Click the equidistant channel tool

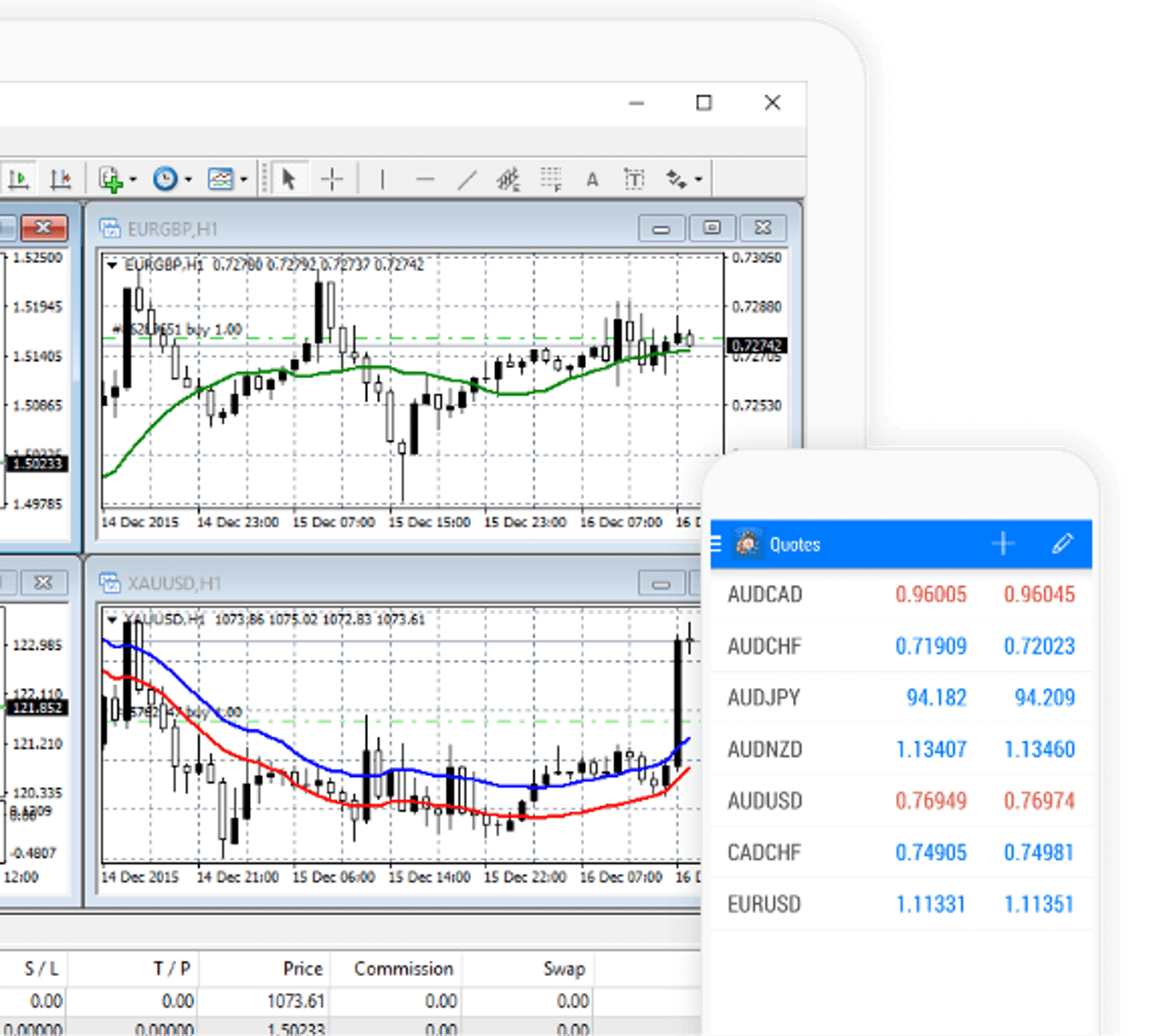(x=509, y=179)
